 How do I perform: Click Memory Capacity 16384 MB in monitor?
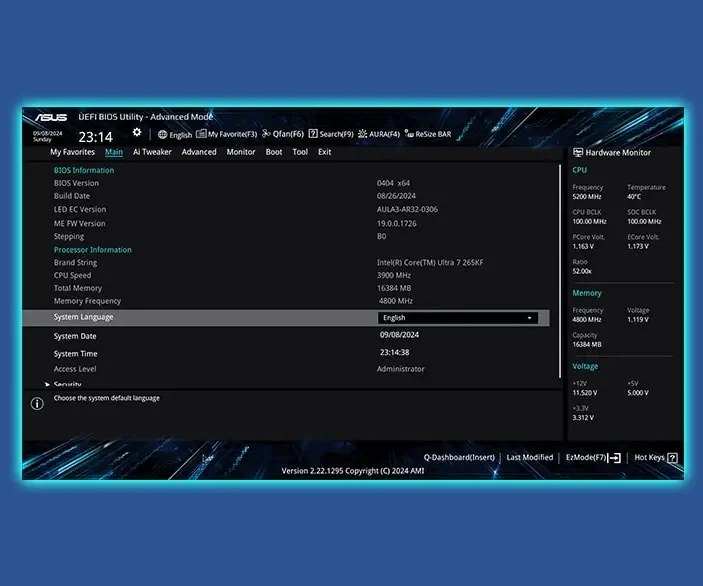tap(587, 344)
